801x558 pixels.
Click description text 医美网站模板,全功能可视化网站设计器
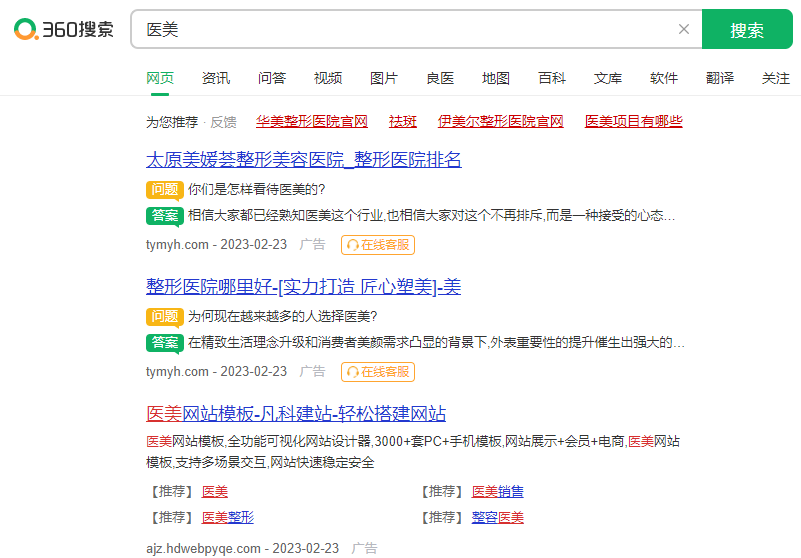click(413, 452)
